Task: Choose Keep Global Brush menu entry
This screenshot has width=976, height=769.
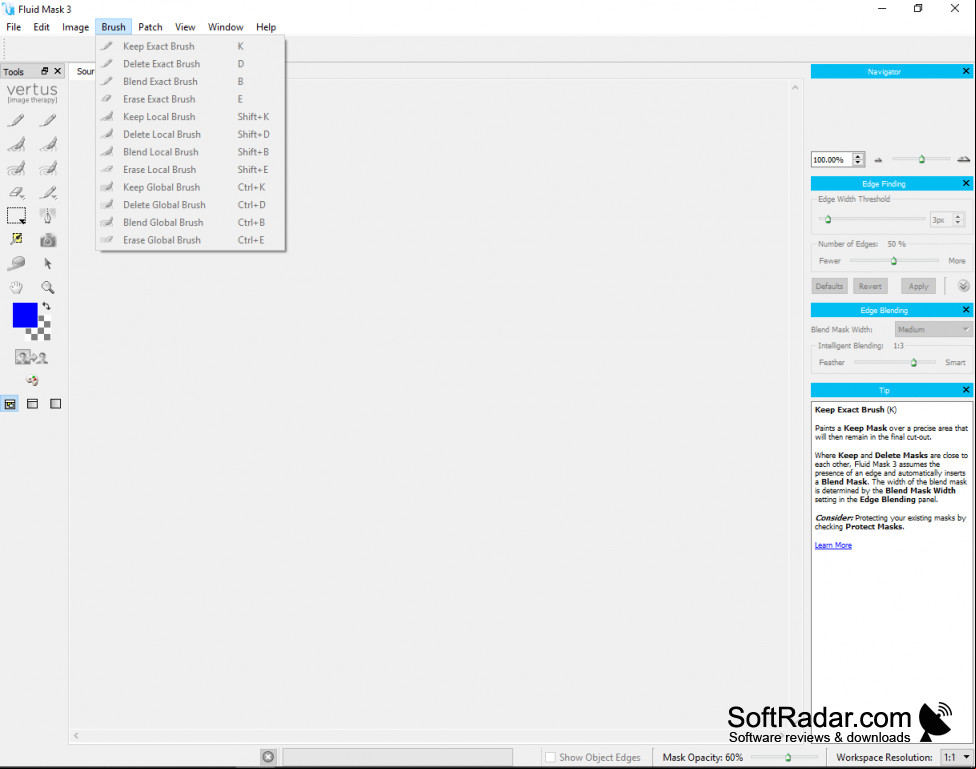Action: coord(190,187)
